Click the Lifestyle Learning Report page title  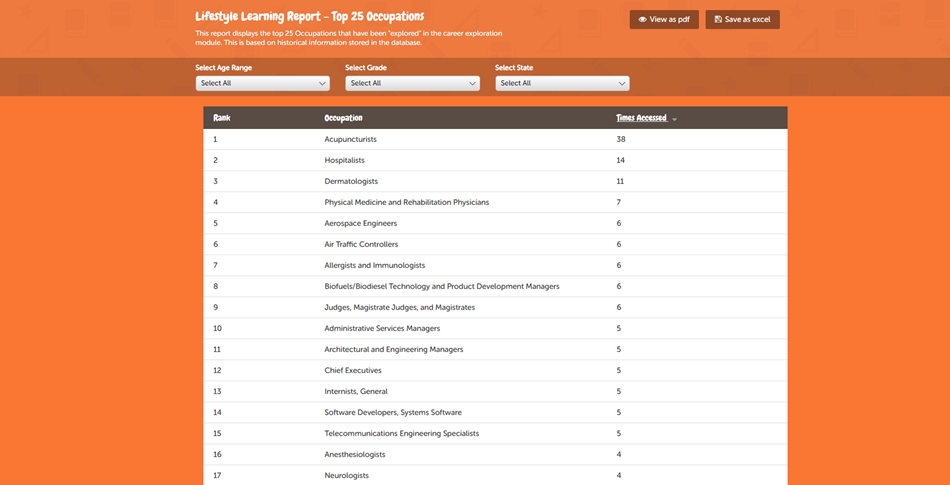coord(309,16)
